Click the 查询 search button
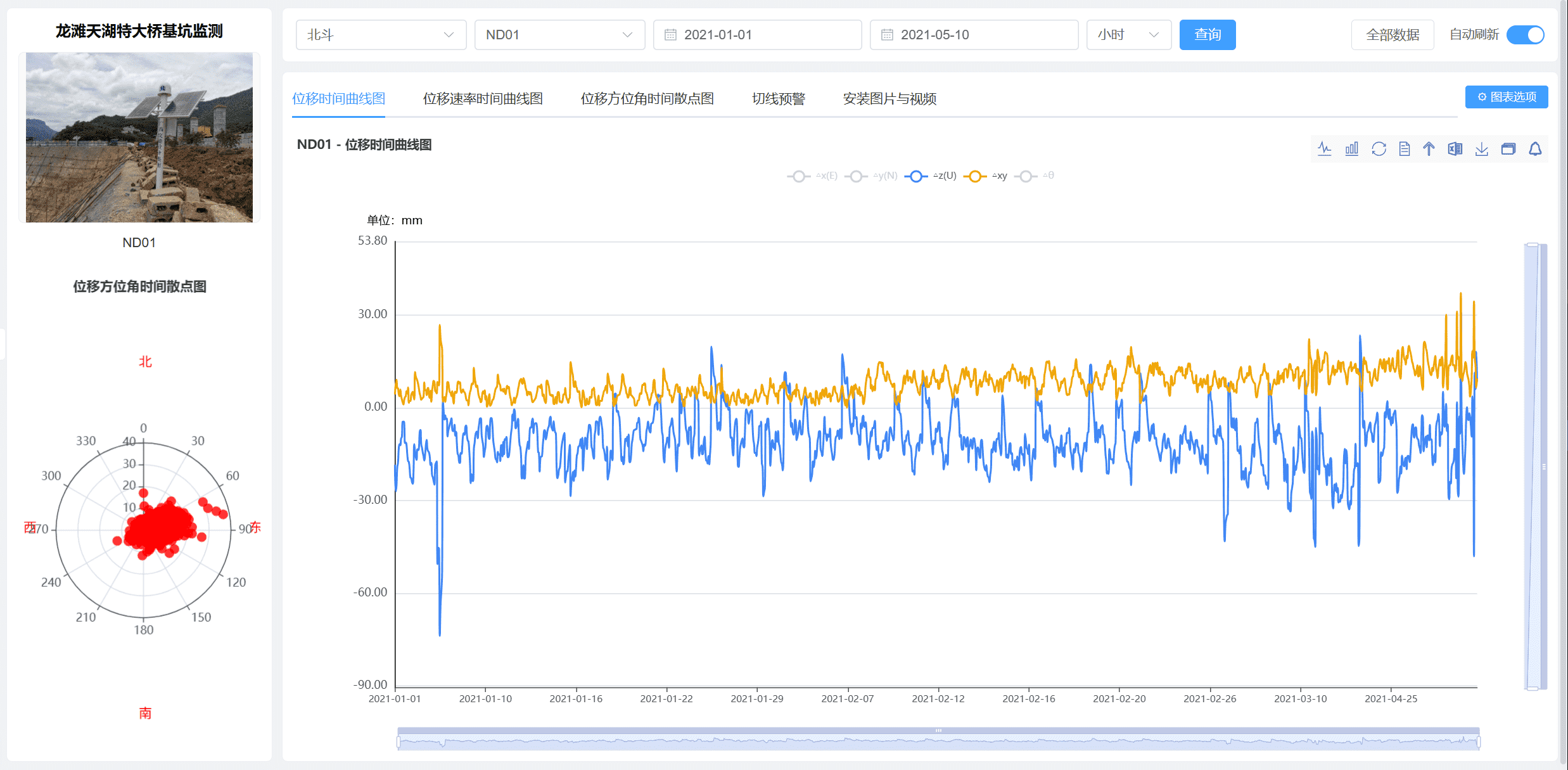This screenshot has width=1568, height=770. pos(1208,35)
